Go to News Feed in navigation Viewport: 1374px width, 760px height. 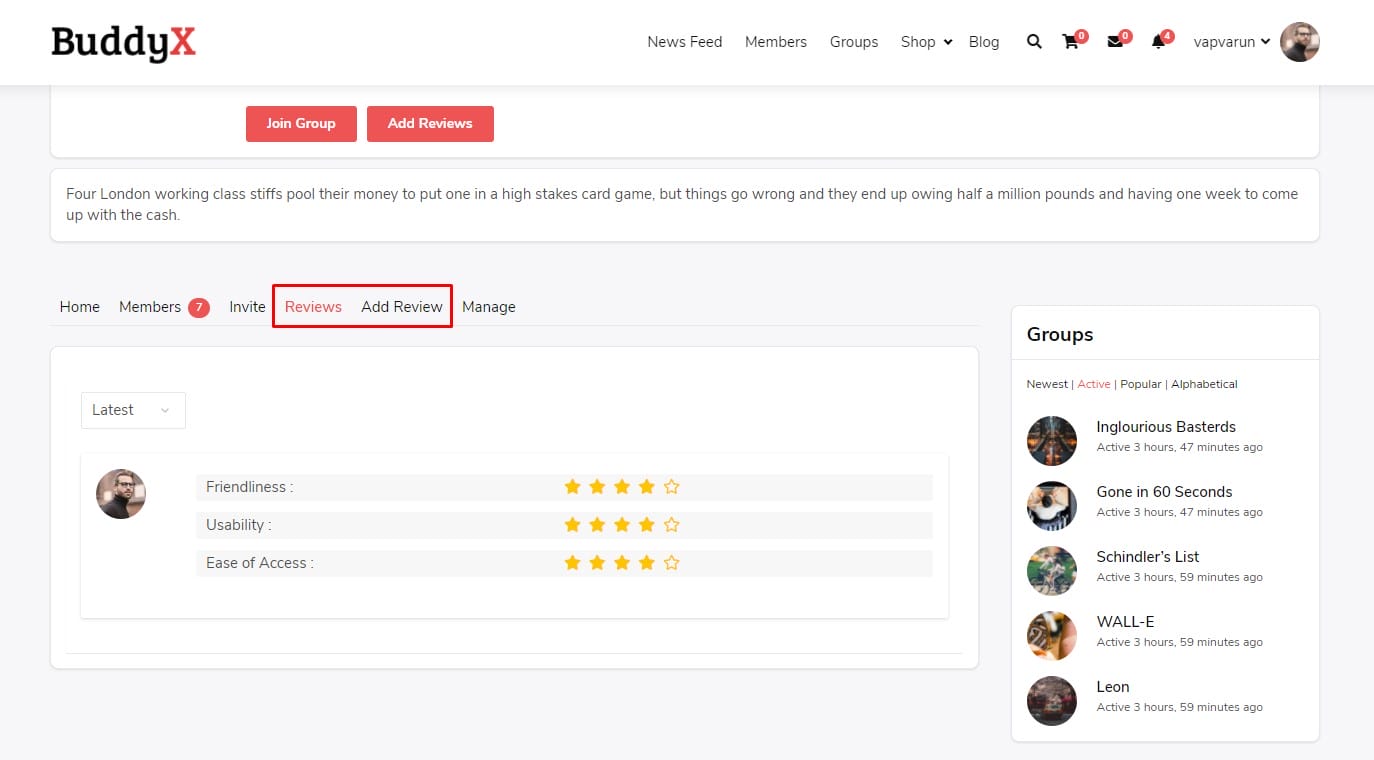tap(684, 42)
